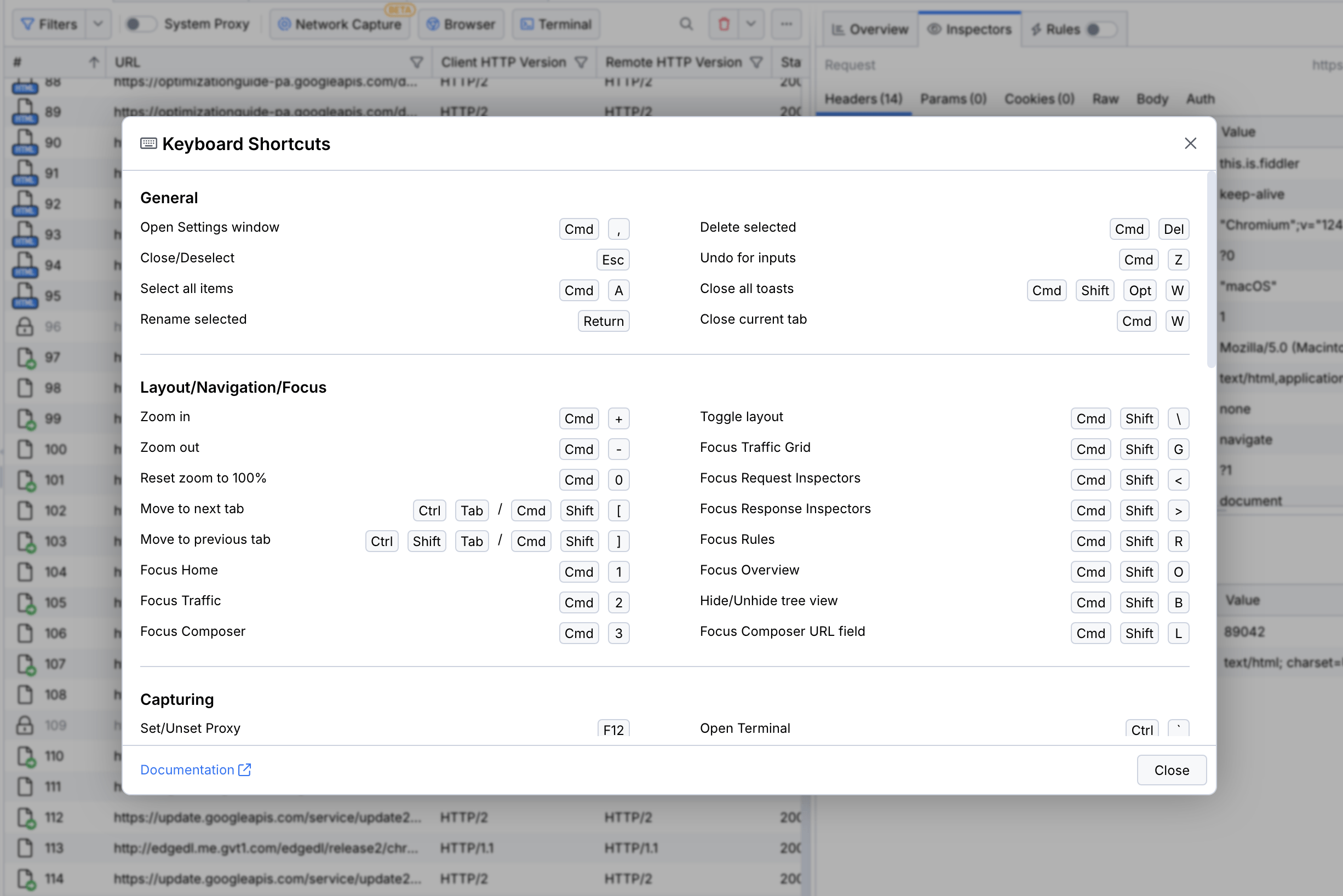Image resolution: width=1343 pixels, height=896 pixels.
Task: Close the Keyboard Shortcuts dialog with X
Action: coord(1190,143)
